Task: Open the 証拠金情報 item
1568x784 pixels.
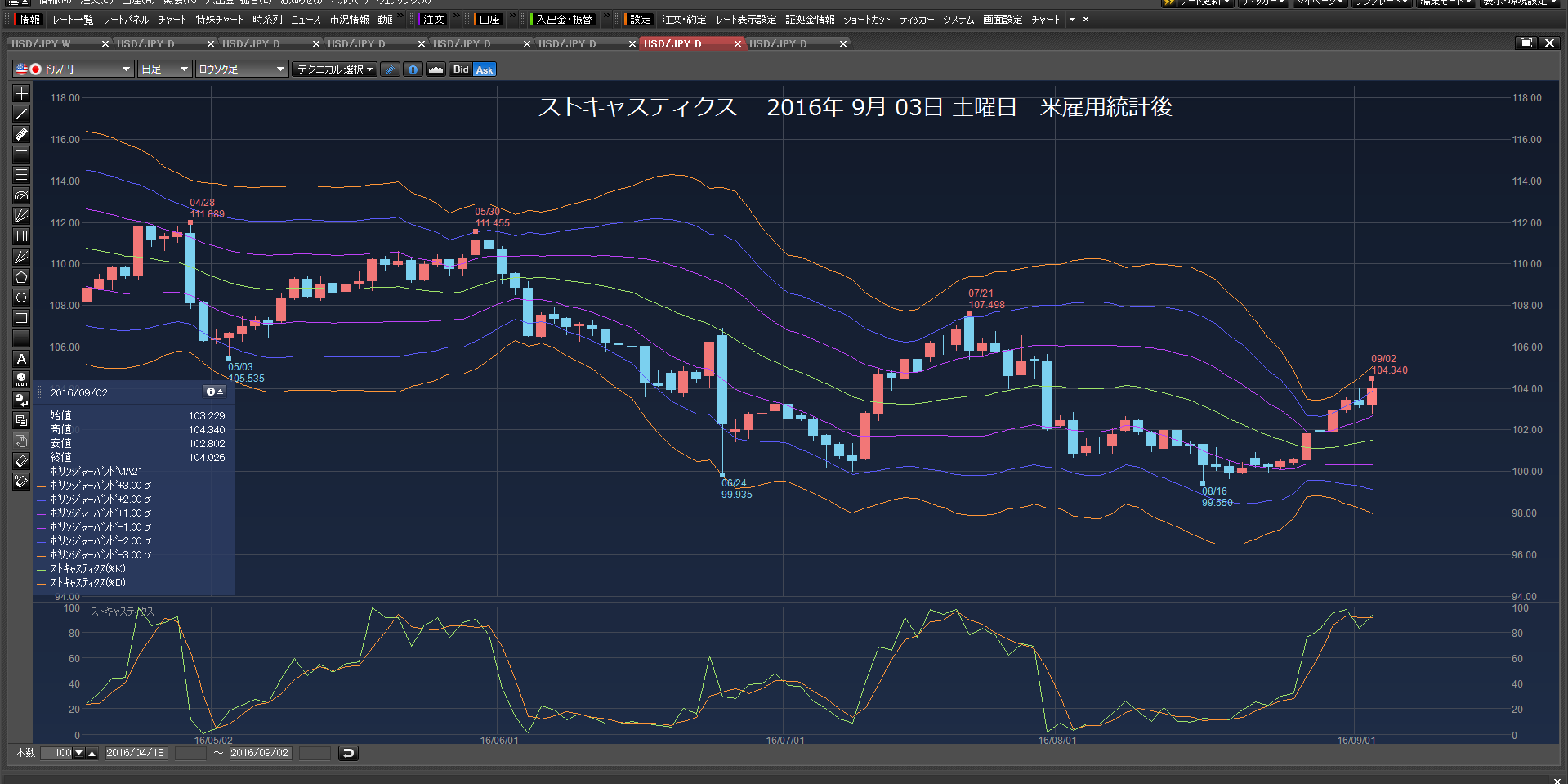Action: point(810,20)
